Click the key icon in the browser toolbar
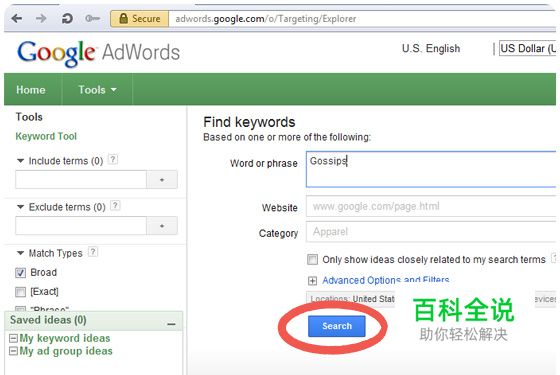560x375 pixels. [92, 18]
